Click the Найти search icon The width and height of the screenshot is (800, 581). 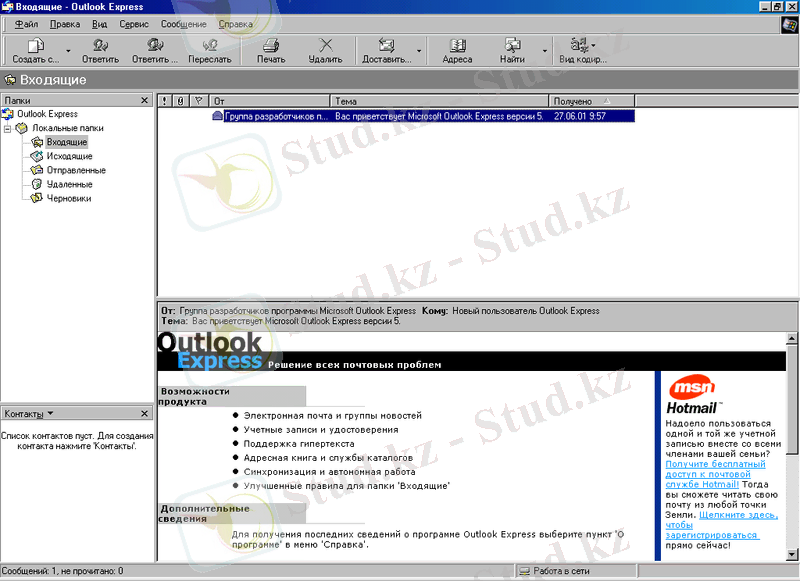[x=513, y=45]
